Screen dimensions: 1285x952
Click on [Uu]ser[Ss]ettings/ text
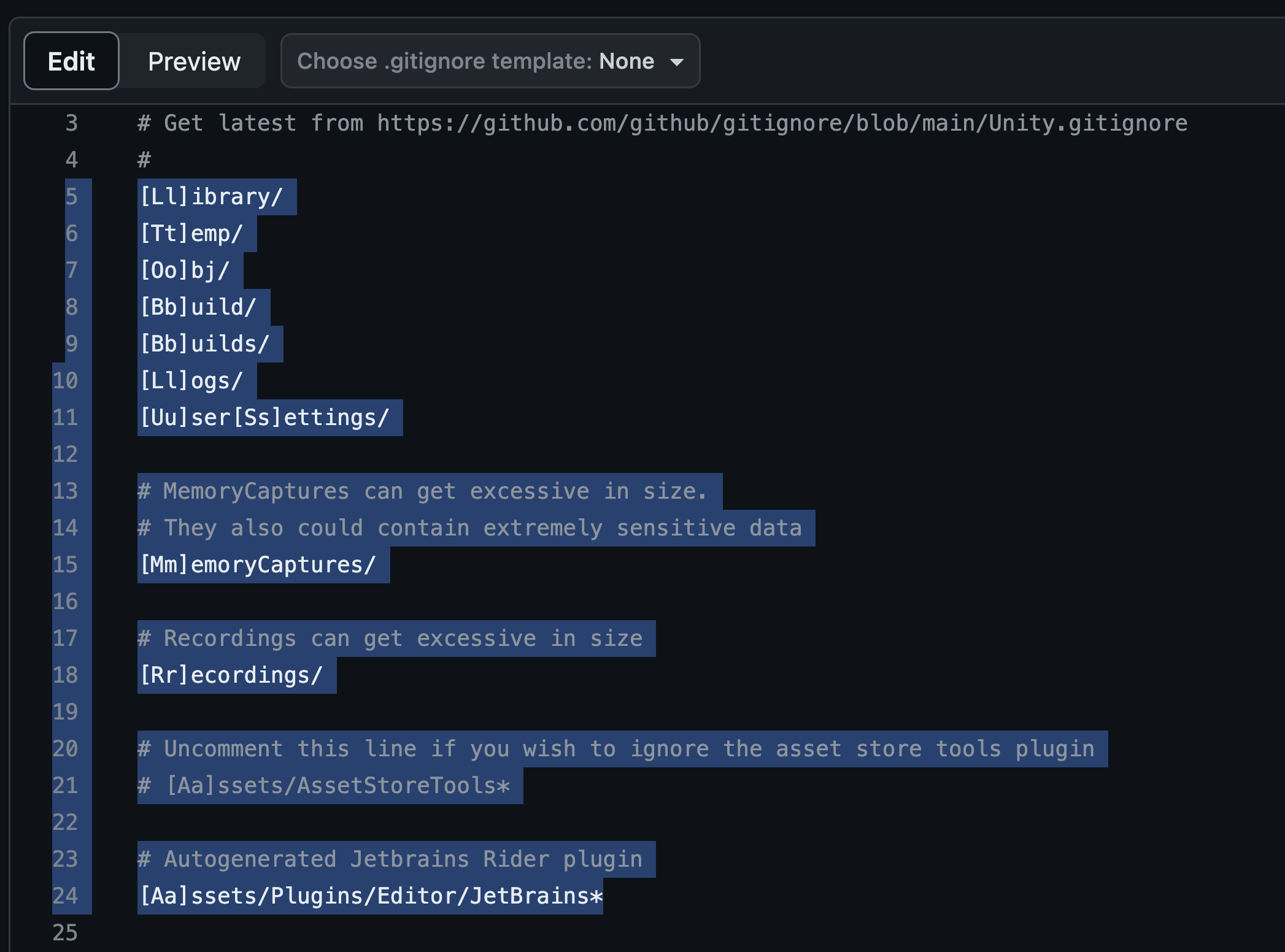click(x=264, y=418)
